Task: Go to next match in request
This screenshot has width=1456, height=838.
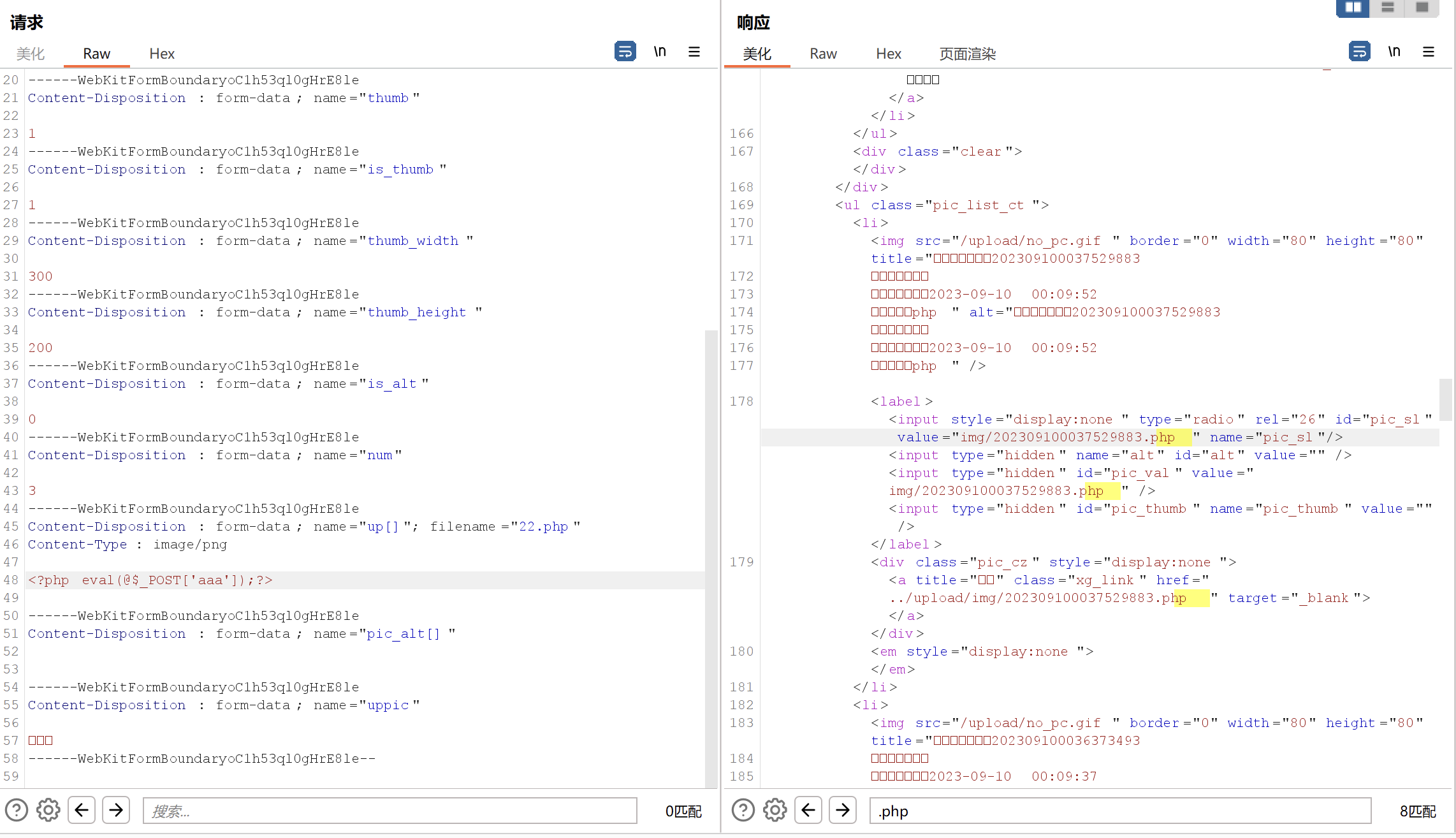Action: click(116, 811)
